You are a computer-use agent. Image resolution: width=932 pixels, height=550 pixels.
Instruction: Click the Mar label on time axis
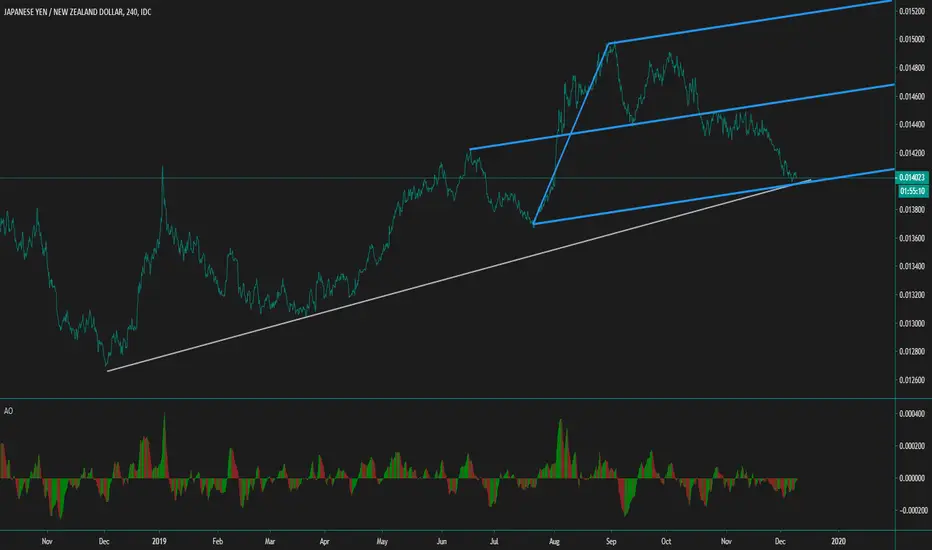[x=270, y=541]
